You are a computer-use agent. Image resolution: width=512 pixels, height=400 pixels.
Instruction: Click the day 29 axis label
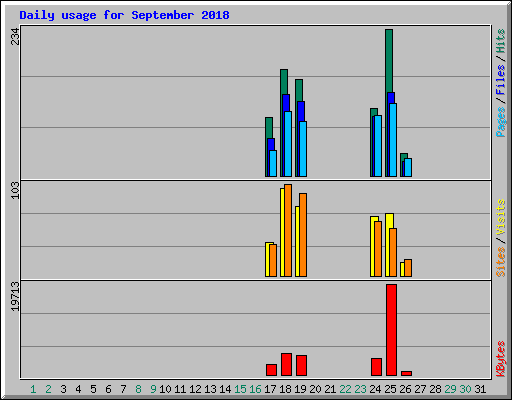[x=450, y=389]
